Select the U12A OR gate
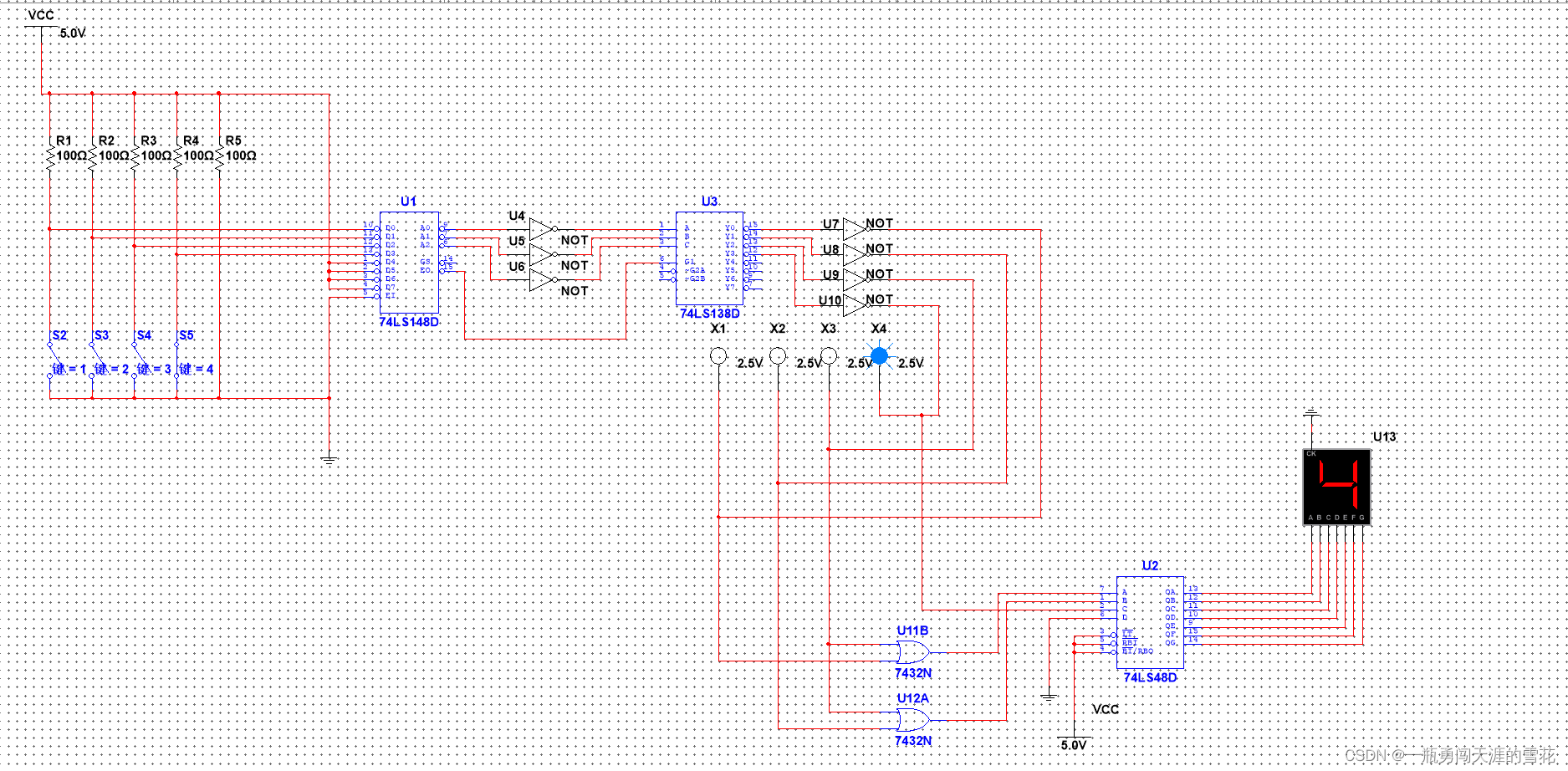The height and width of the screenshot is (771, 1568). pyautogui.click(x=912, y=720)
